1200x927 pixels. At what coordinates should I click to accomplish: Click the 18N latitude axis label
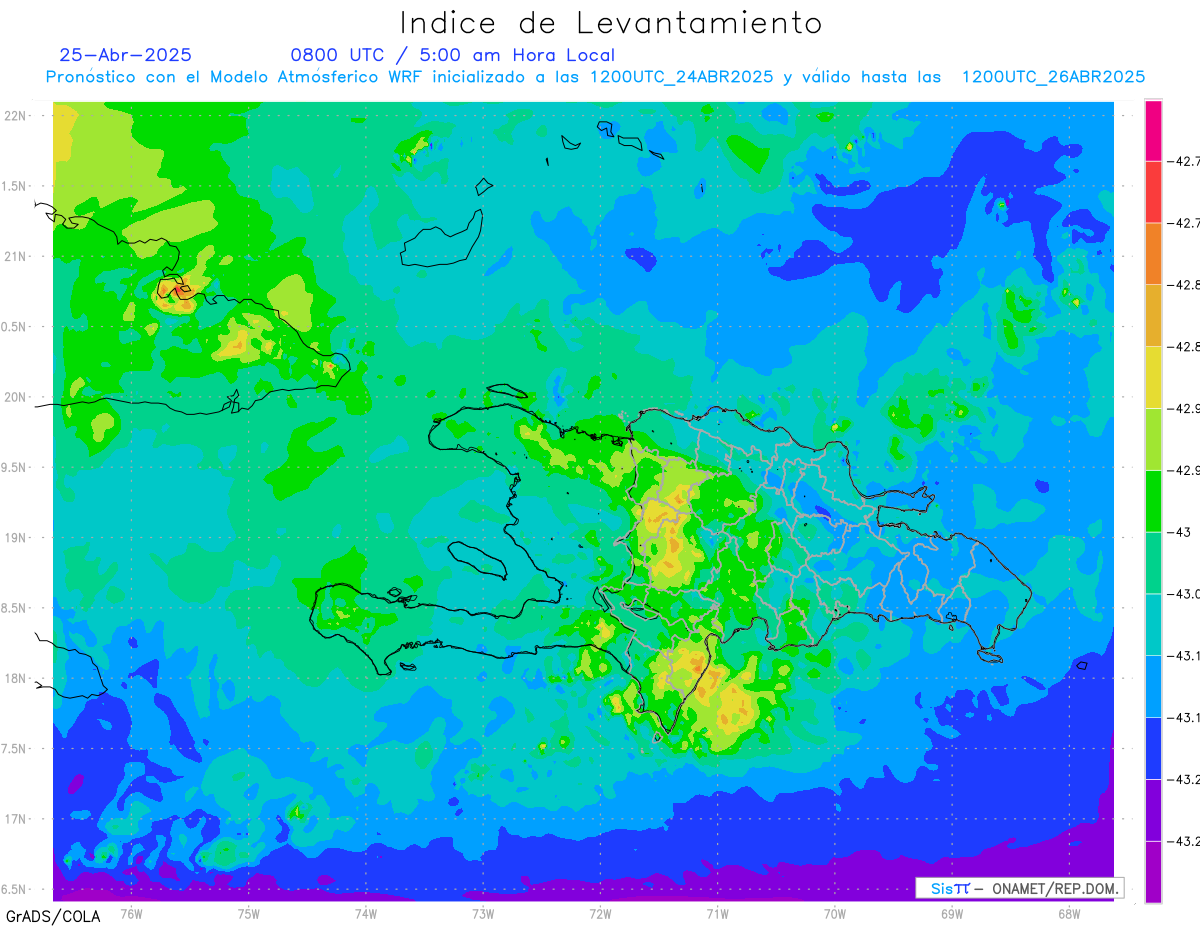(x=16, y=678)
